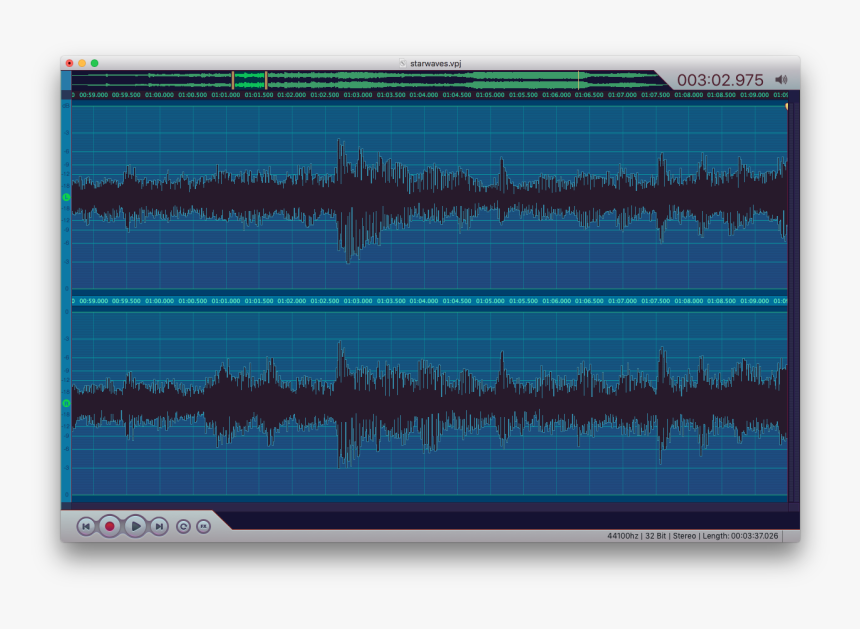This screenshot has height=629, width=860.
Task: Click the 32 Bit depth in the status bar
Action: pos(655,536)
